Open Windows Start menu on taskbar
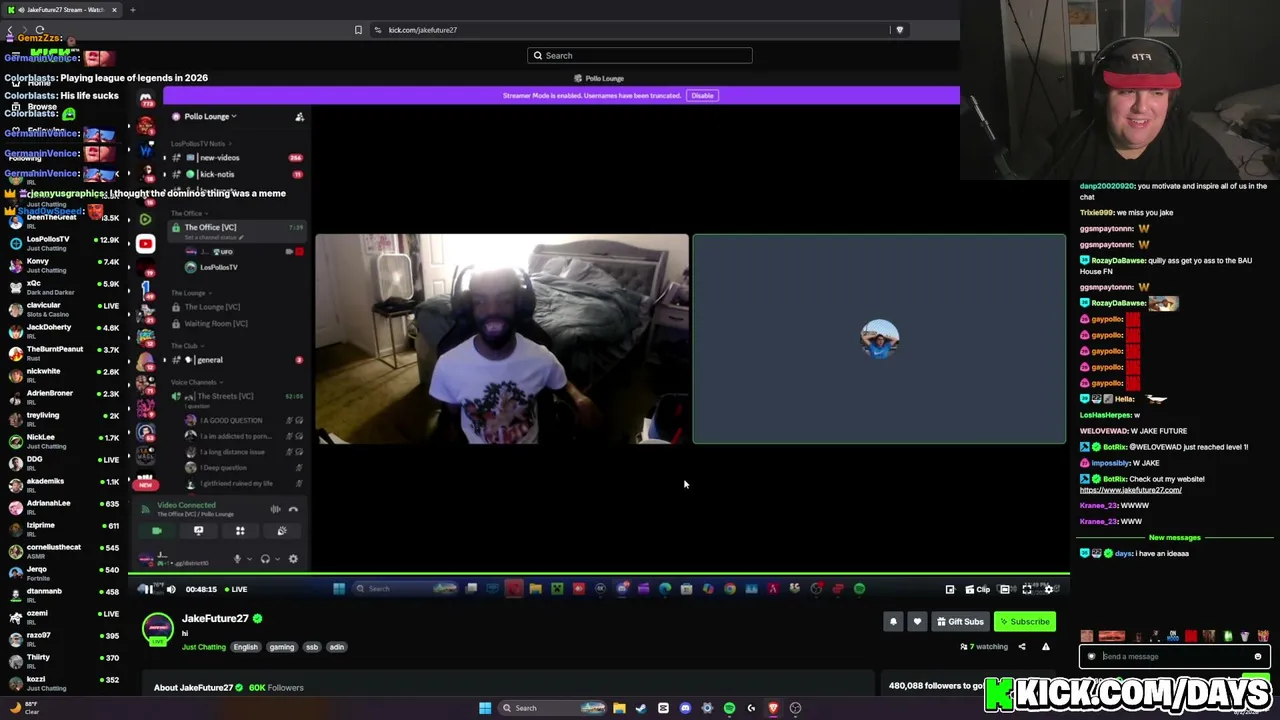Screen dimensions: 1280x720 click(x=485, y=708)
